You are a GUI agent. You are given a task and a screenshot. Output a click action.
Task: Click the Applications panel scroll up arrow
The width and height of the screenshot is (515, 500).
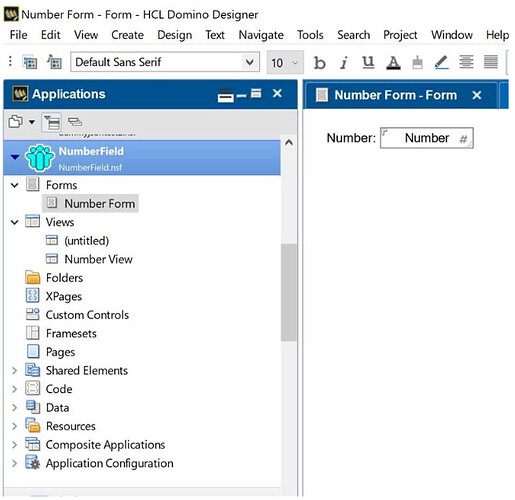point(289,143)
